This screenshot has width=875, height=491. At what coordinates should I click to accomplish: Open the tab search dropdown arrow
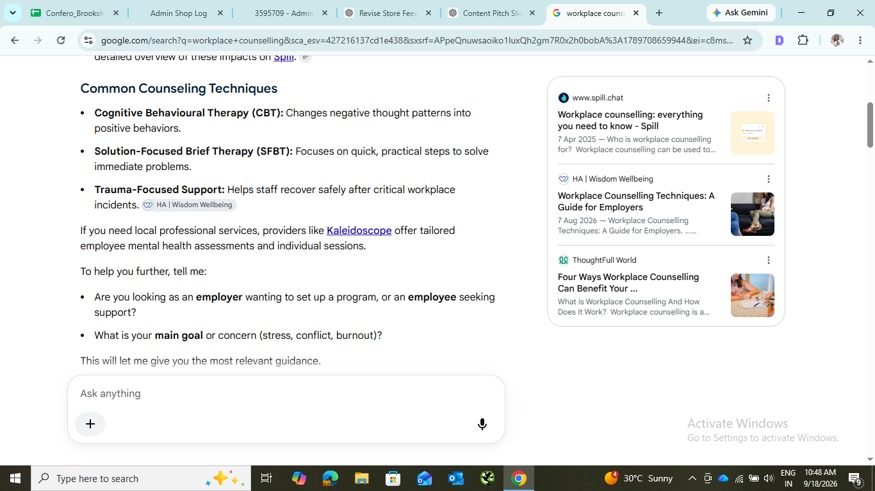tap(12, 12)
